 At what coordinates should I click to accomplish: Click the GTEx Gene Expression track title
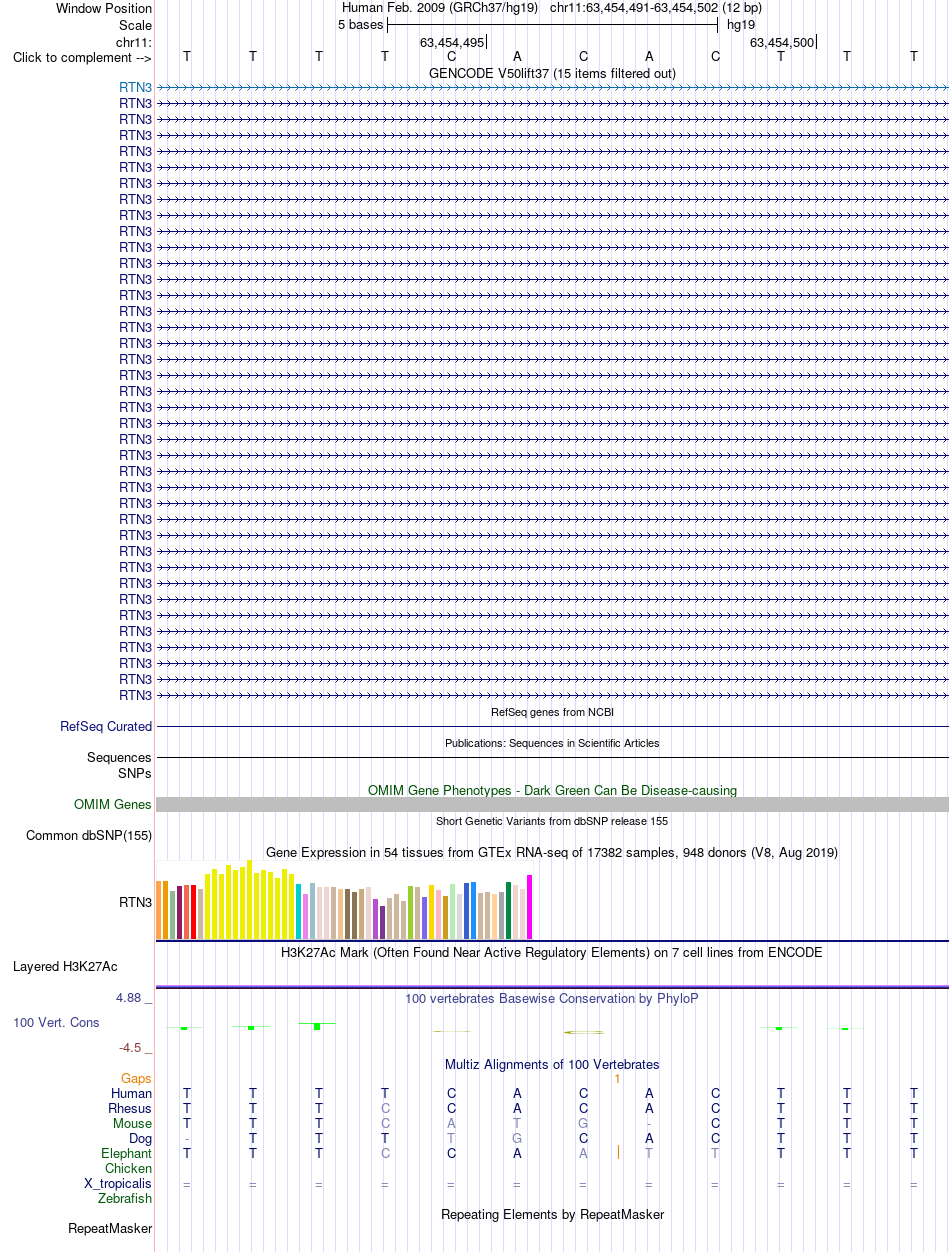point(552,853)
